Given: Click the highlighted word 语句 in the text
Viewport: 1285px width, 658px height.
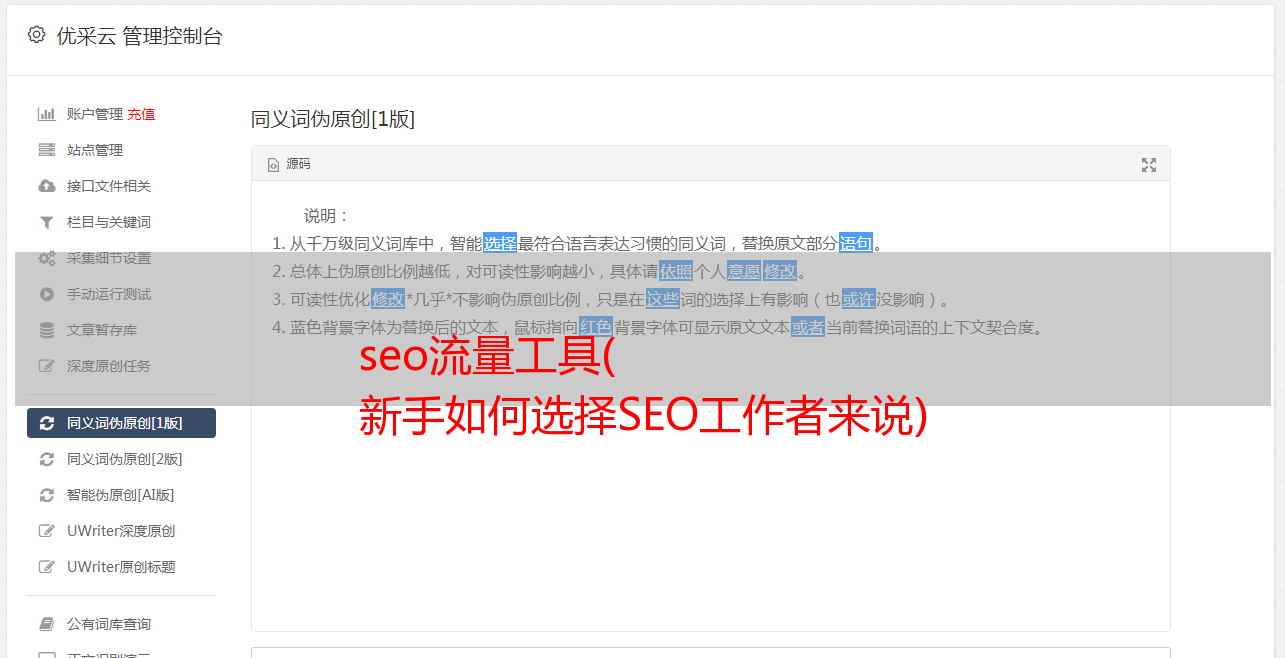Looking at the screenshot, I should click(856, 243).
